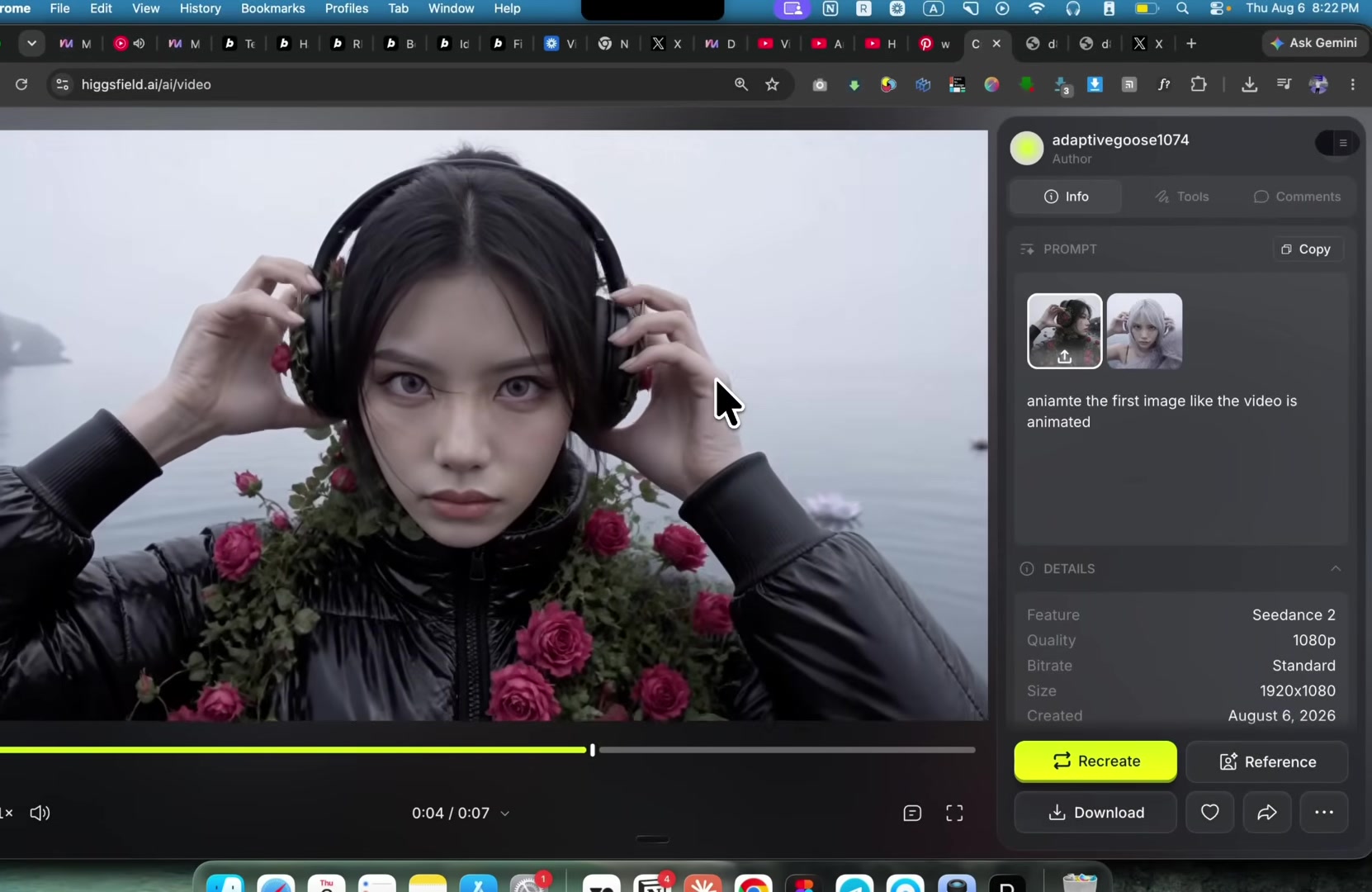Click the Seedance 2 feature value
This screenshot has height=892, width=1372.
(x=1294, y=614)
